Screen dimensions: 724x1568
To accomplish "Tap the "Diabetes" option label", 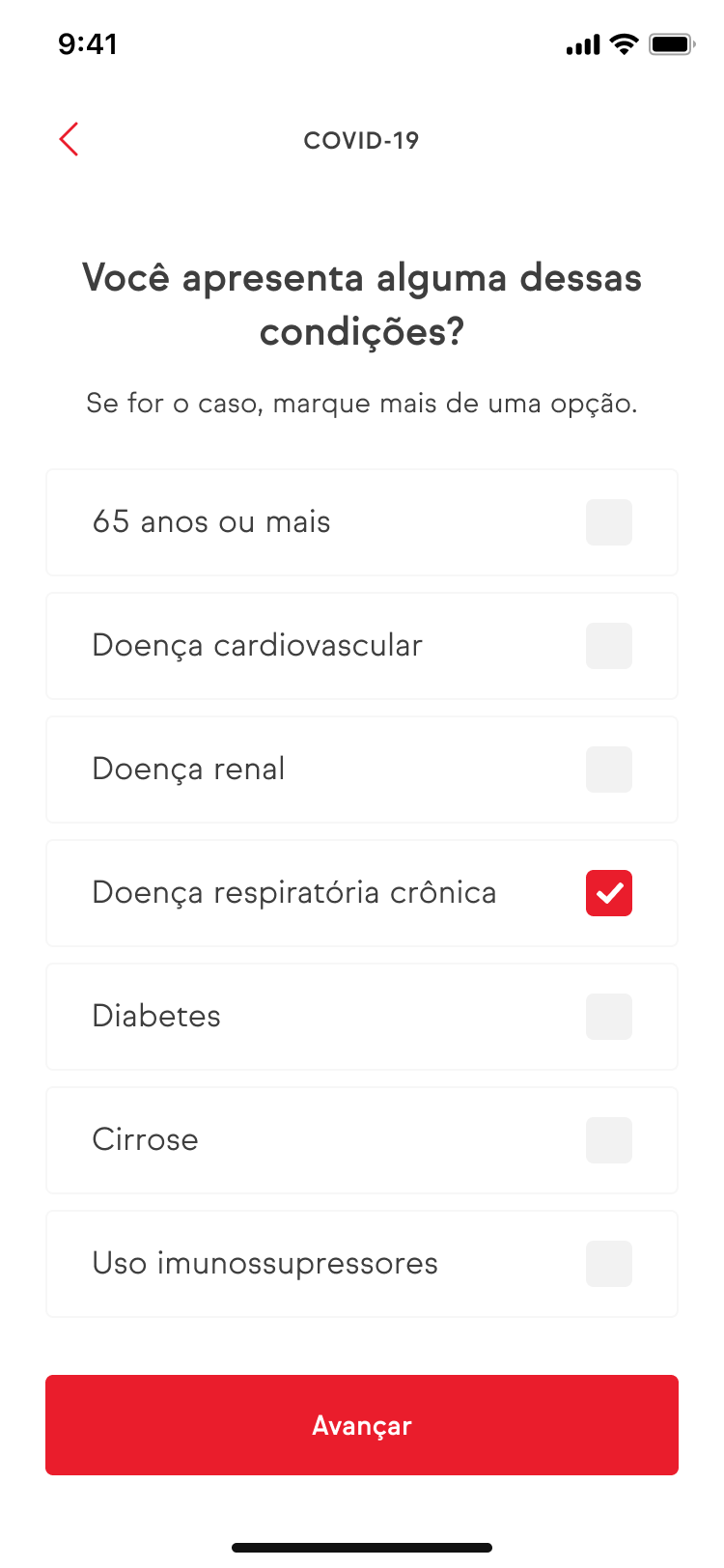I will pyautogui.click(x=156, y=1017).
